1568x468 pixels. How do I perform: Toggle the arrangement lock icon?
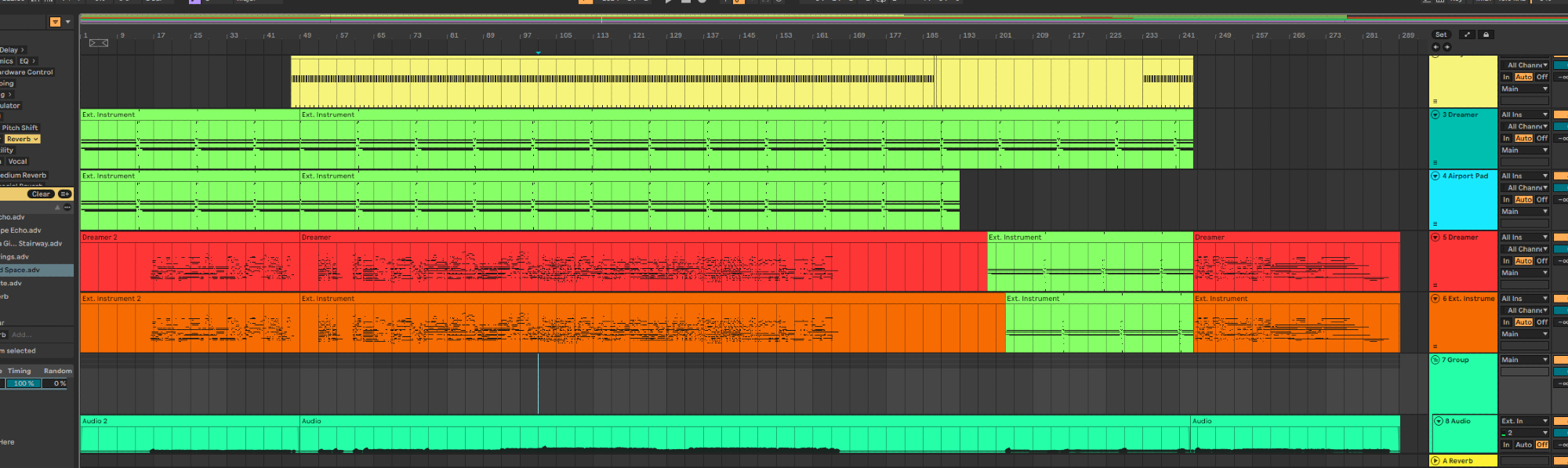pyautogui.click(x=1486, y=34)
